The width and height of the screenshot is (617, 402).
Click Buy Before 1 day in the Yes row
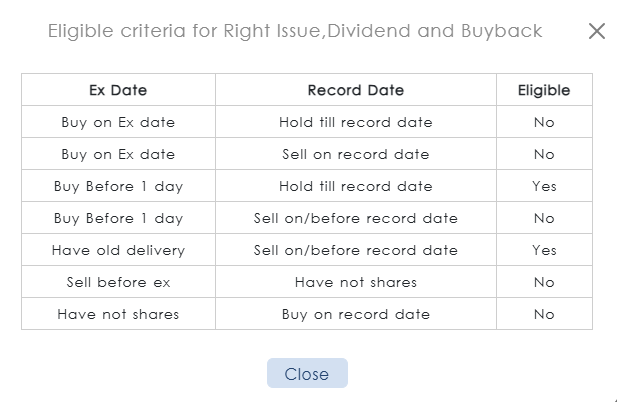pyautogui.click(x=118, y=186)
